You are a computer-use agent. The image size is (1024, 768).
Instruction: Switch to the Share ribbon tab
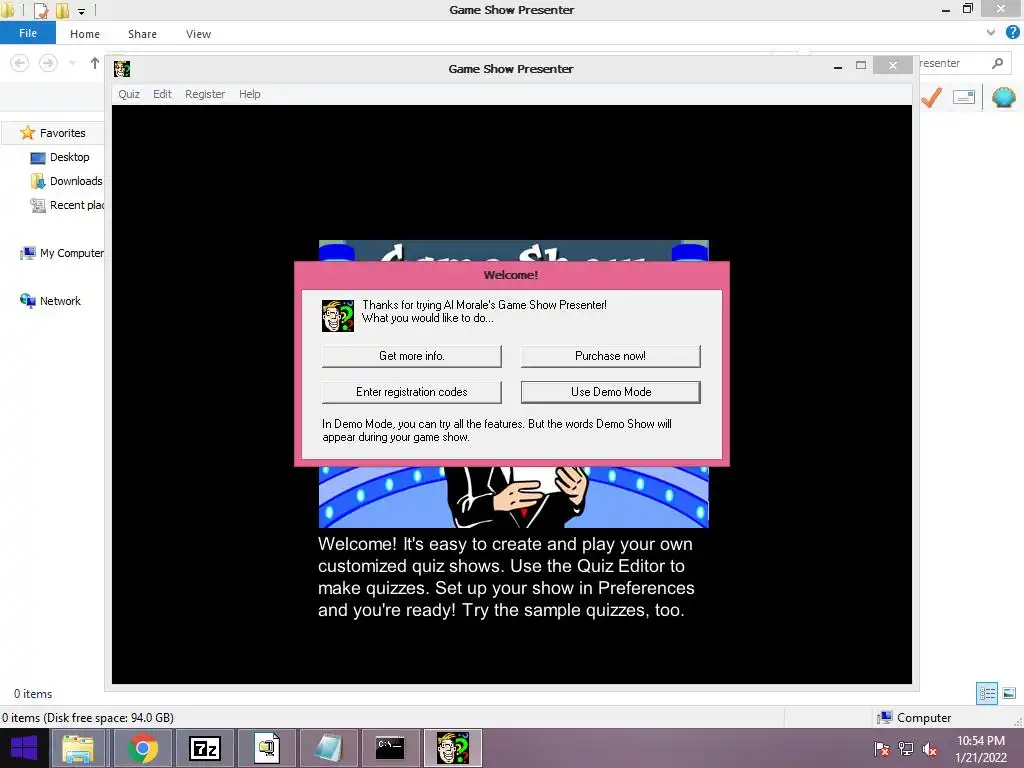click(142, 34)
